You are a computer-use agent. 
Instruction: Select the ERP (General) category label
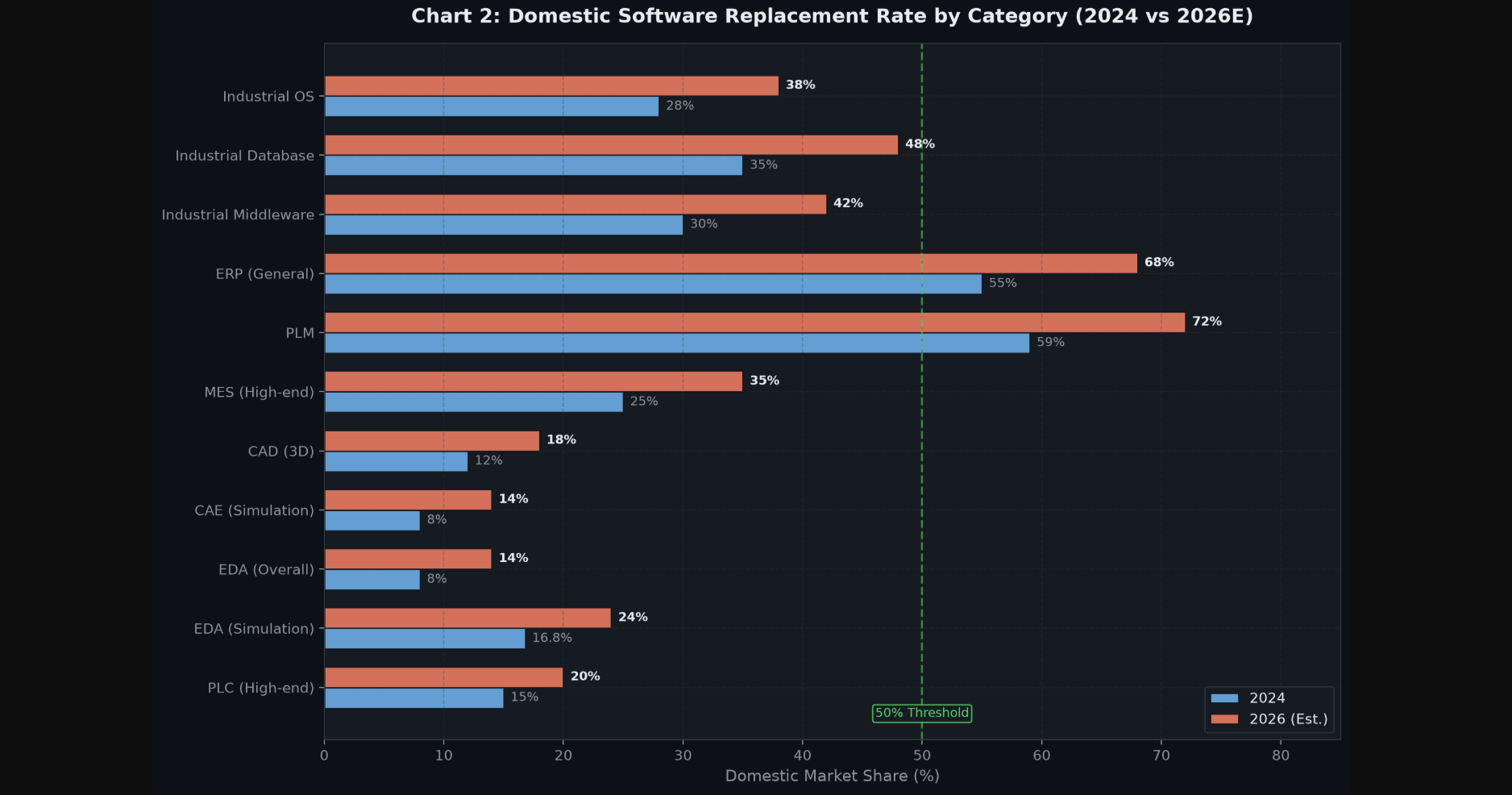pos(265,274)
